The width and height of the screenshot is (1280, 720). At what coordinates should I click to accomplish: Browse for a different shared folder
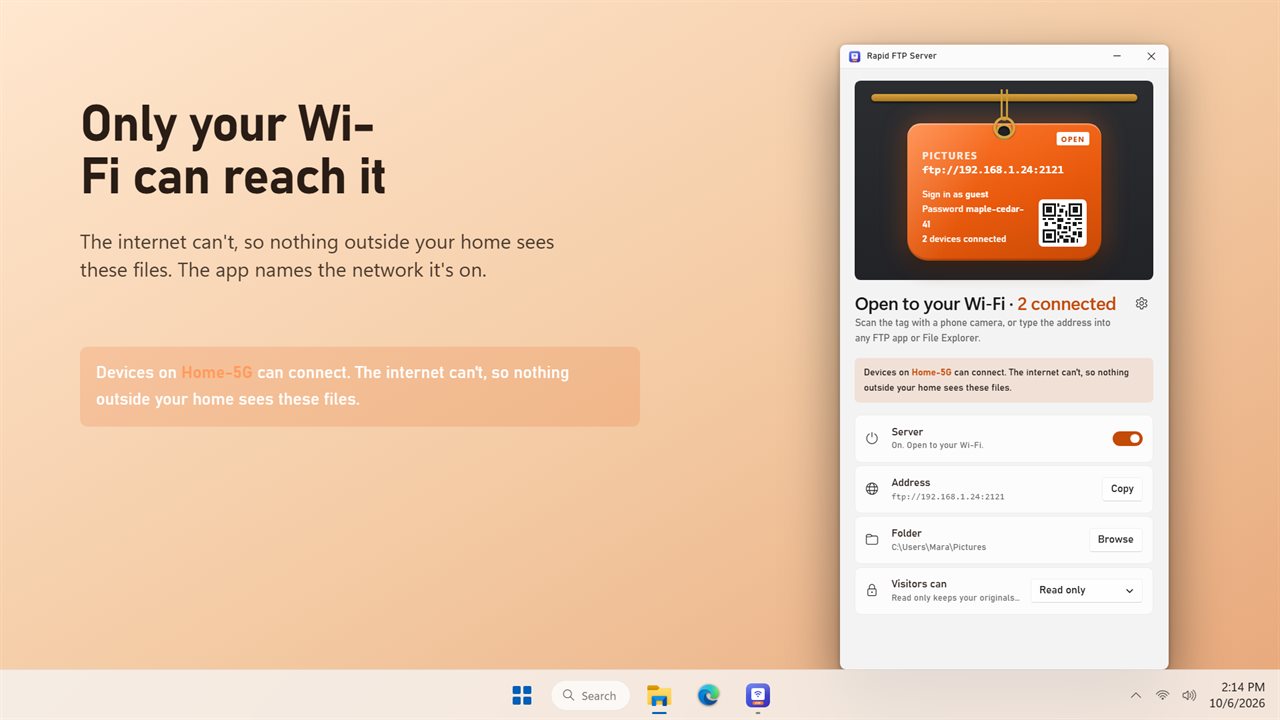click(1115, 539)
